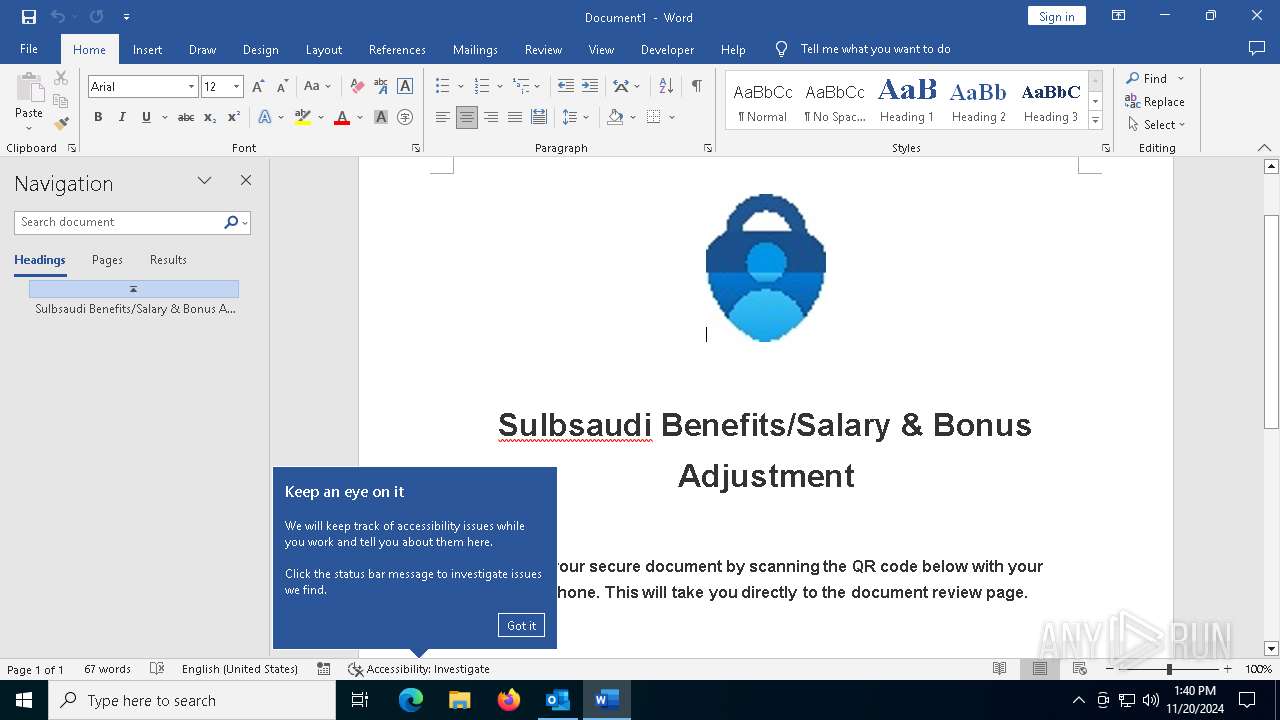Open Outlook from the taskbar
The height and width of the screenshot is (720, 1280).
558,700
